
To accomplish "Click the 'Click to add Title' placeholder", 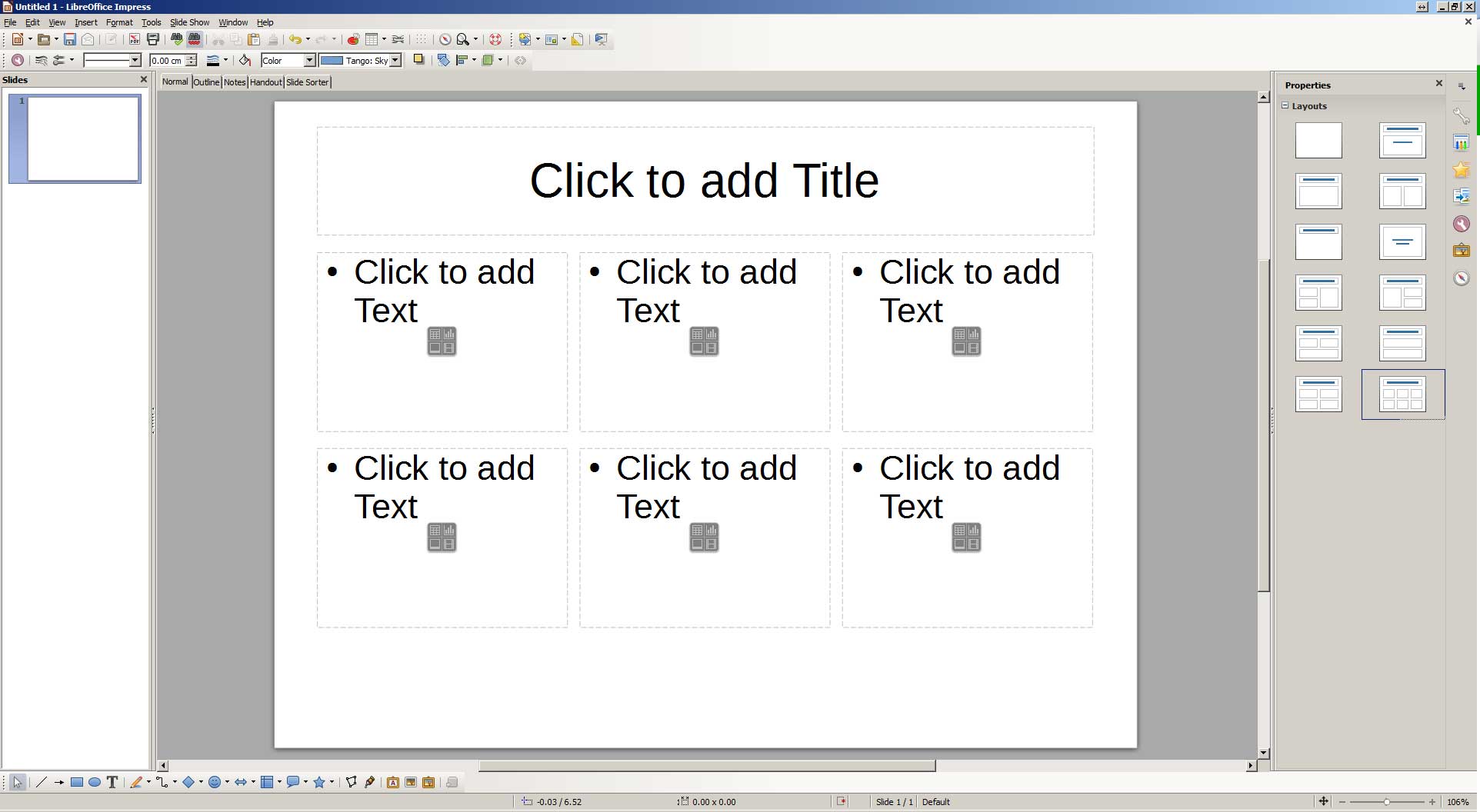I will click(705, 181).
